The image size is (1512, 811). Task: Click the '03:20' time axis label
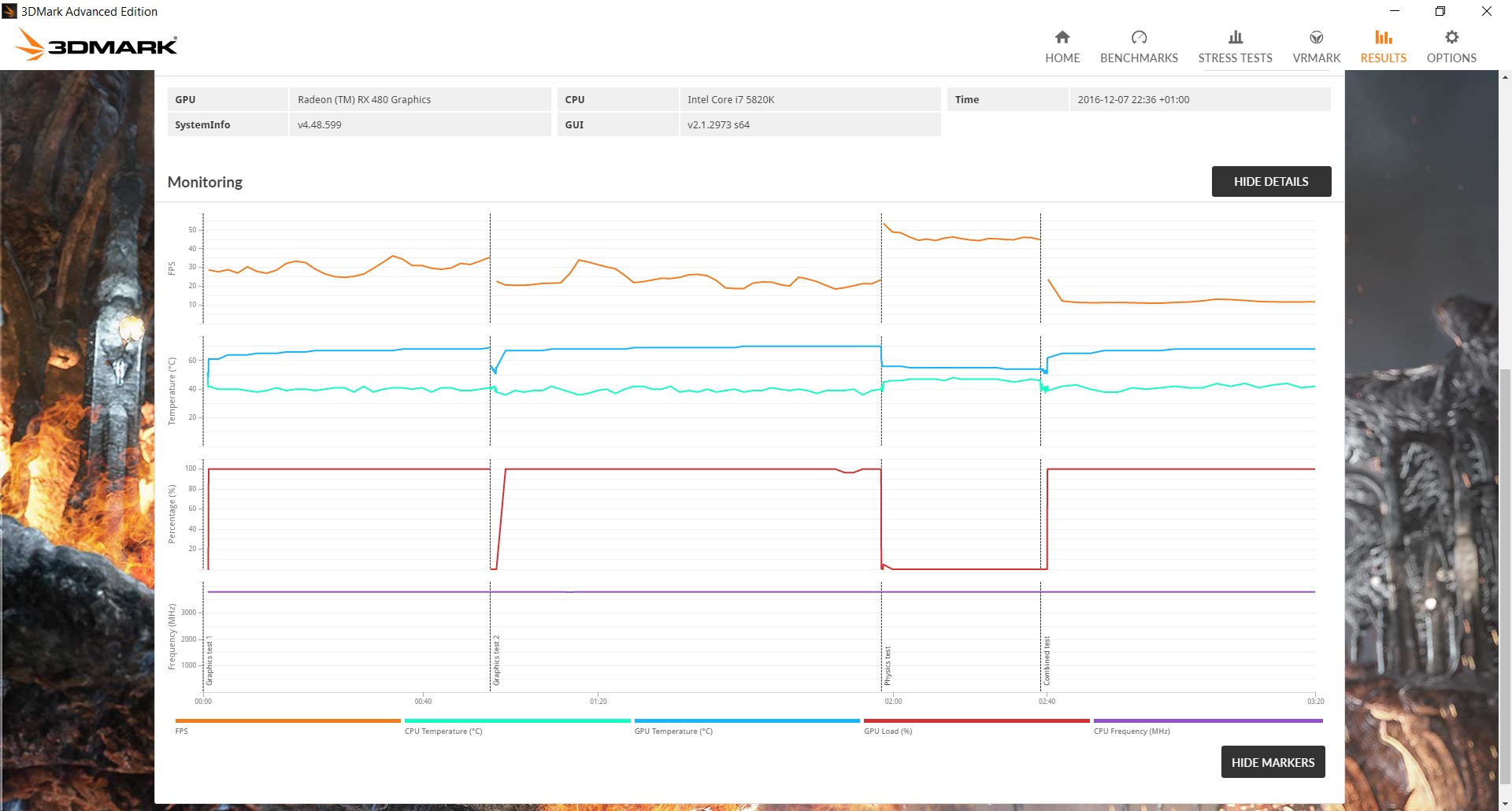click(x=1315, y=702)
